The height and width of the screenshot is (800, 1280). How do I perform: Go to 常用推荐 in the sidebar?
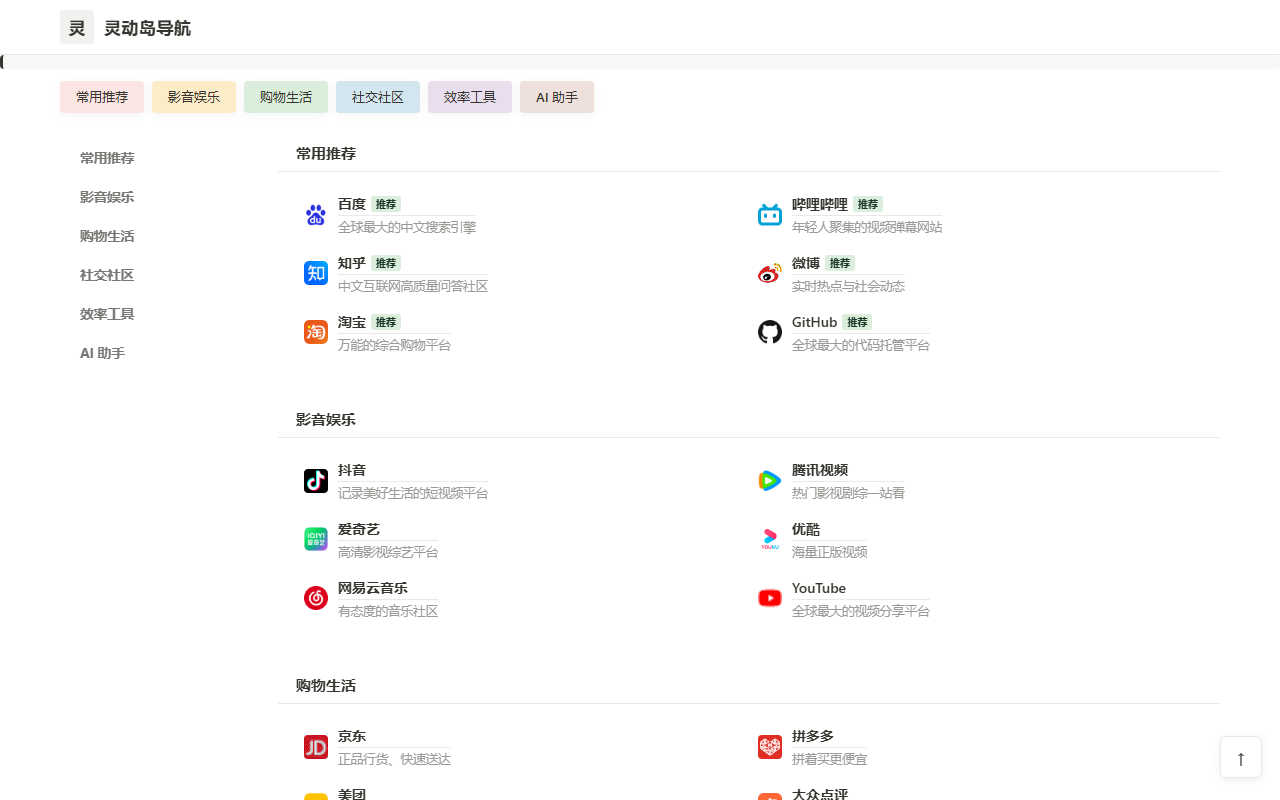point(107,158)
